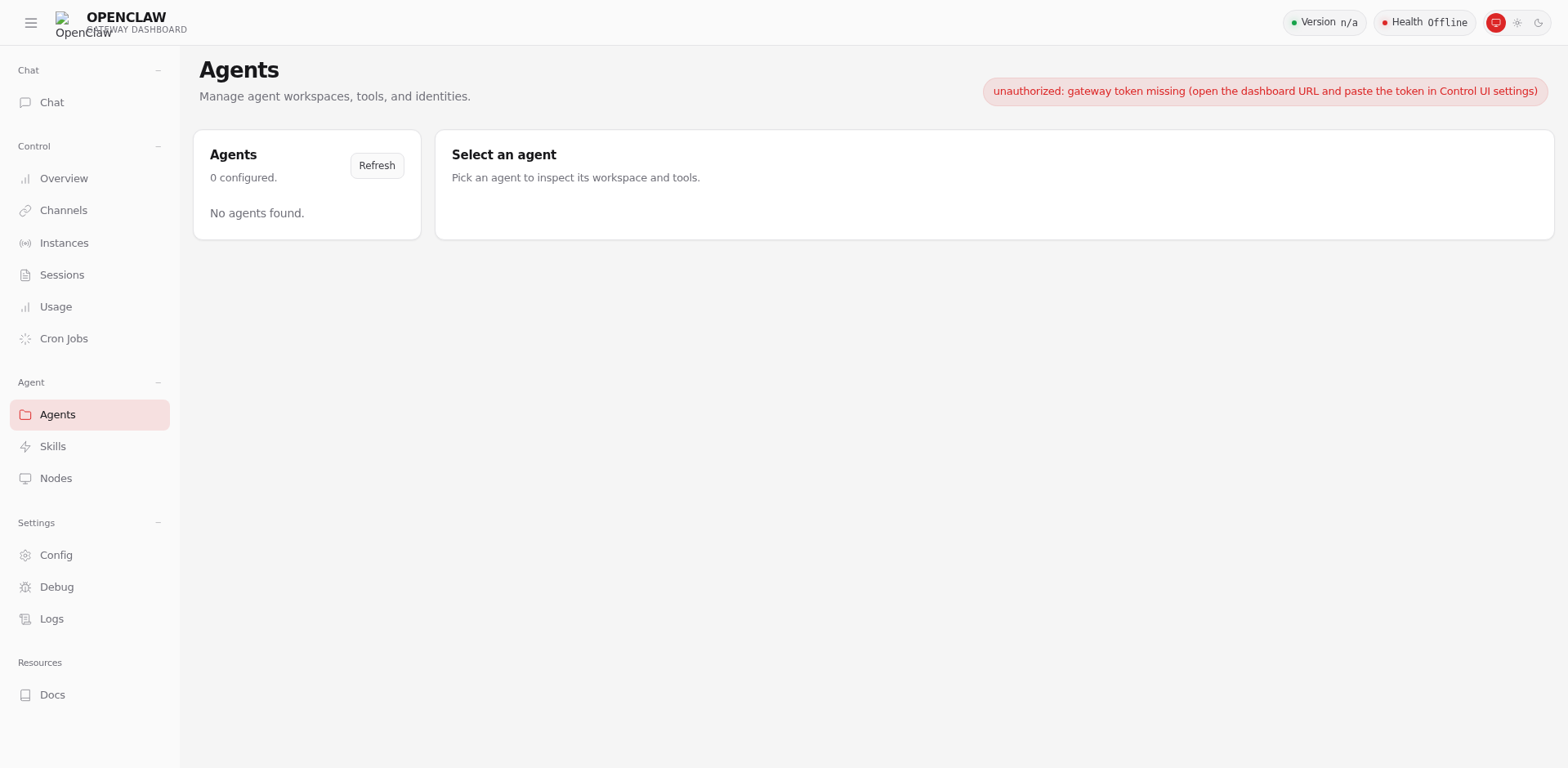Open the Logs page link
Screen dimensions: 1568x768
click(51, 619)
